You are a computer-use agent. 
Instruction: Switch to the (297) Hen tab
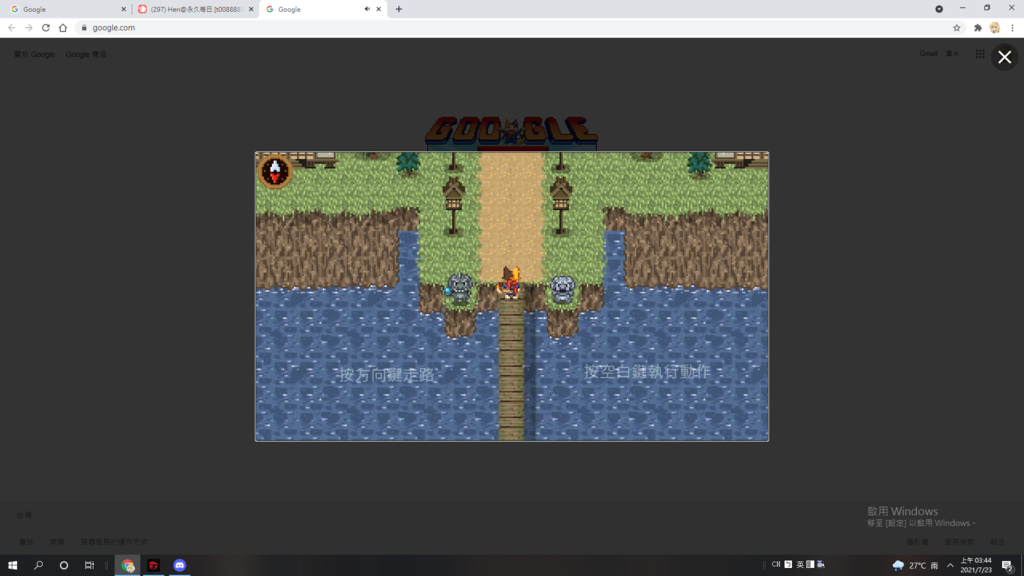(196, 9)
